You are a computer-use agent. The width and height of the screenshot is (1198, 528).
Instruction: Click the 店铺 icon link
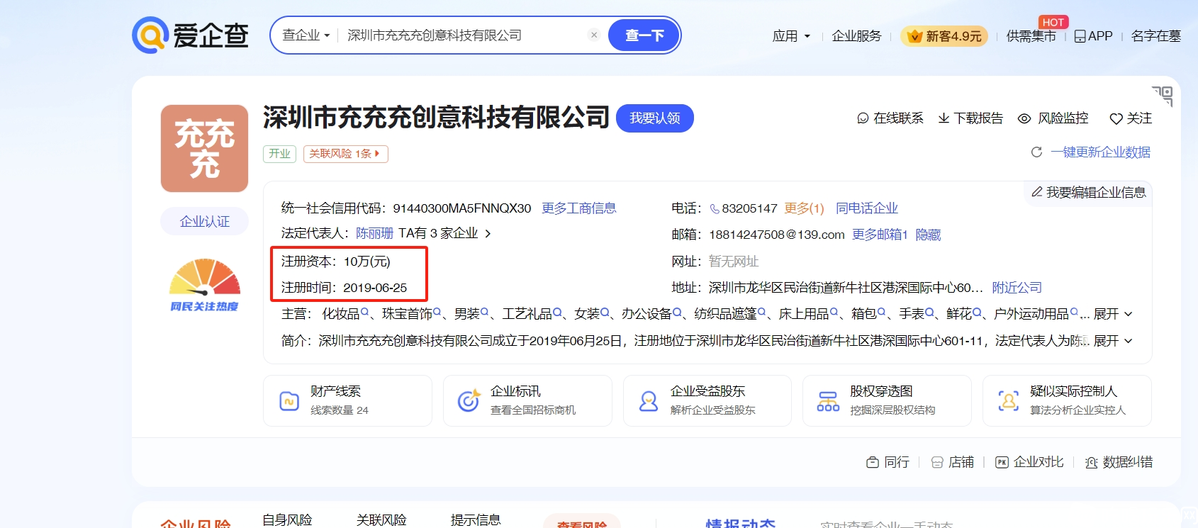click(x=952, y=462)
